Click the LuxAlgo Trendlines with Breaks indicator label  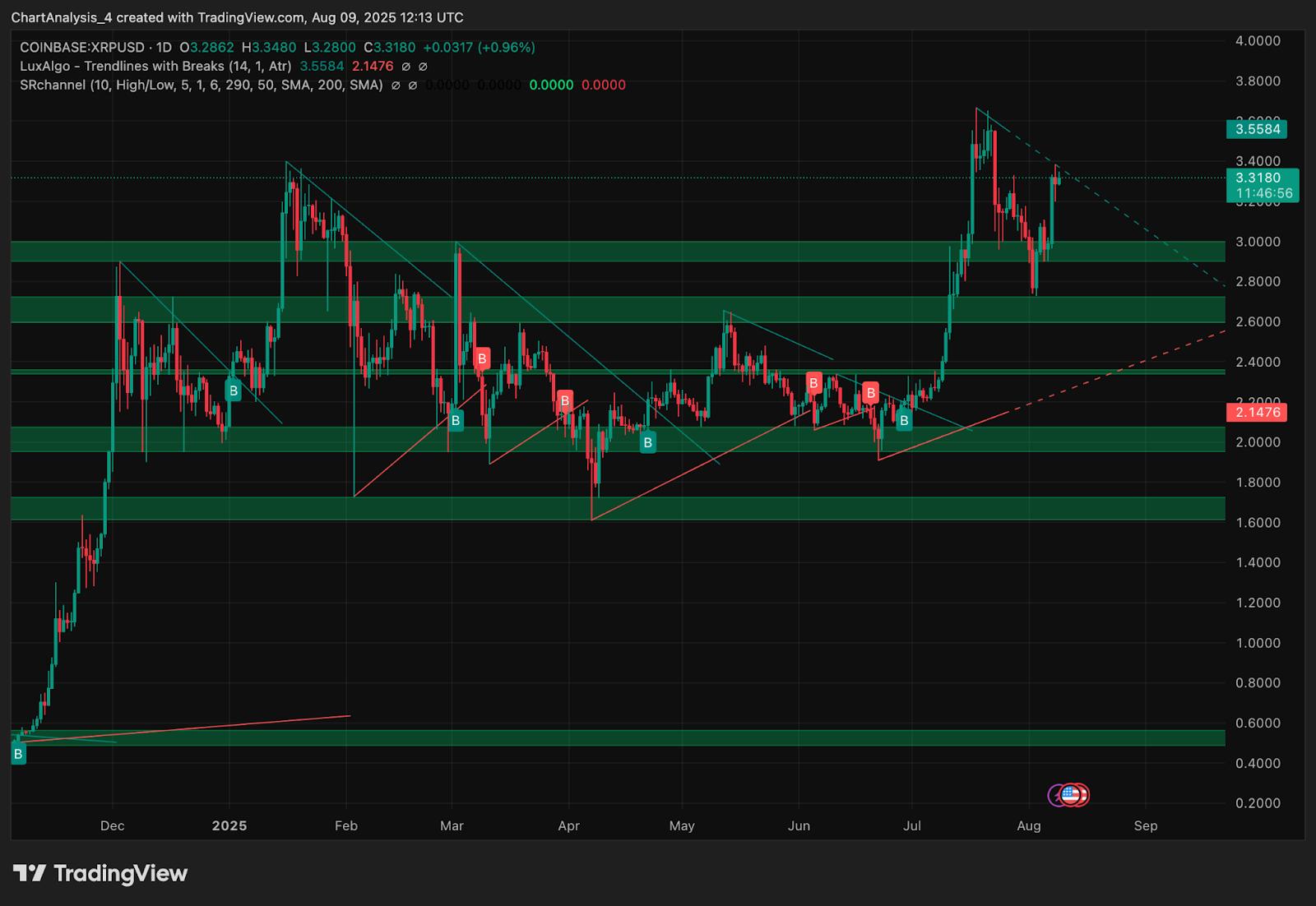tap(155, 66)
